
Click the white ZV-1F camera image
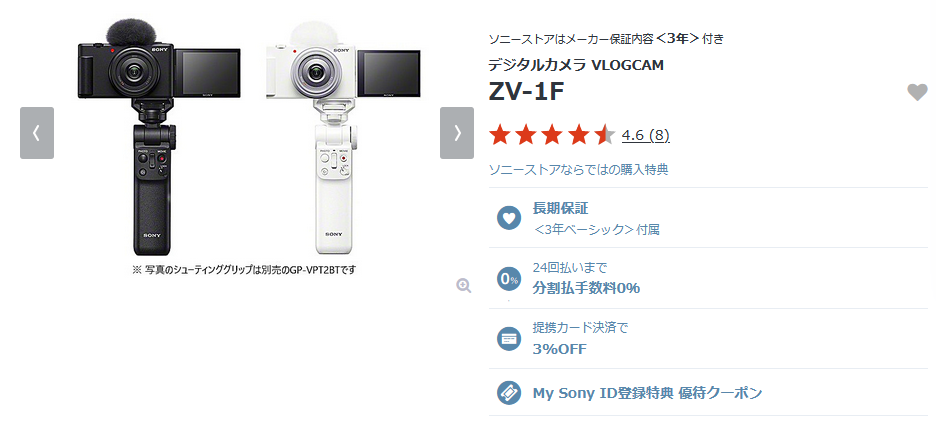click(x=345, y=138)
